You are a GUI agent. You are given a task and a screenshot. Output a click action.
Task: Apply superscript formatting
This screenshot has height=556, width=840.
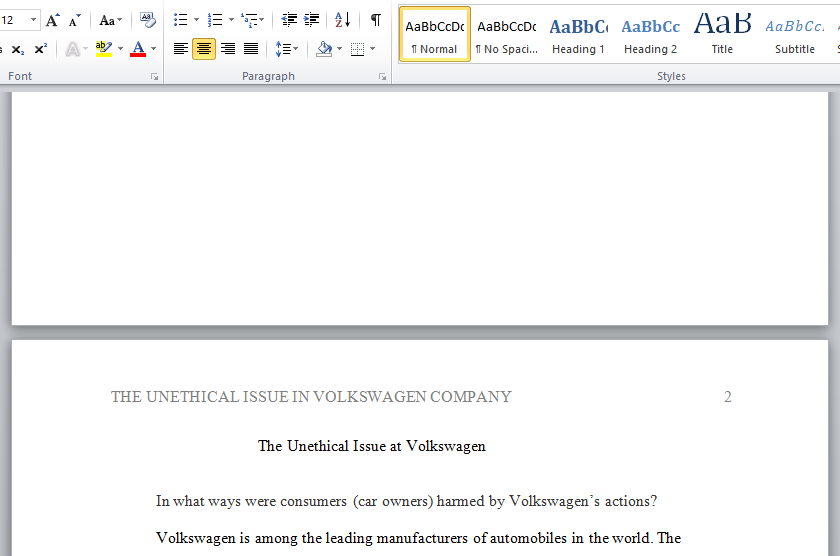(41, 49)
